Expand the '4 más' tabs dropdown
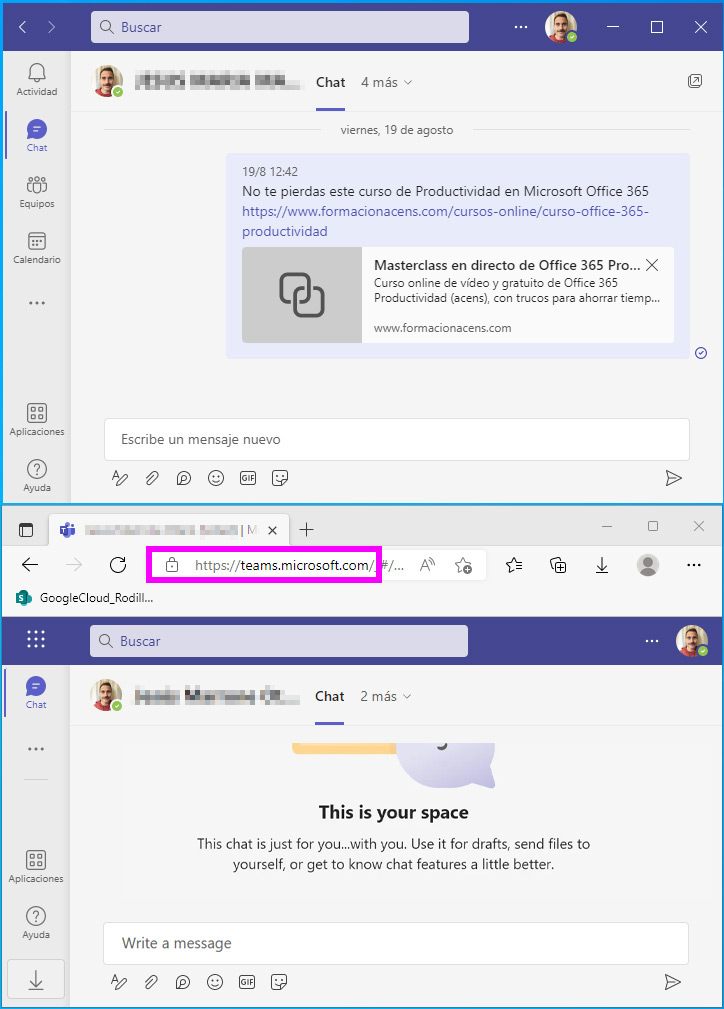Image resolution: width=724 pixels, height=1009 pixels. point(386,82)
